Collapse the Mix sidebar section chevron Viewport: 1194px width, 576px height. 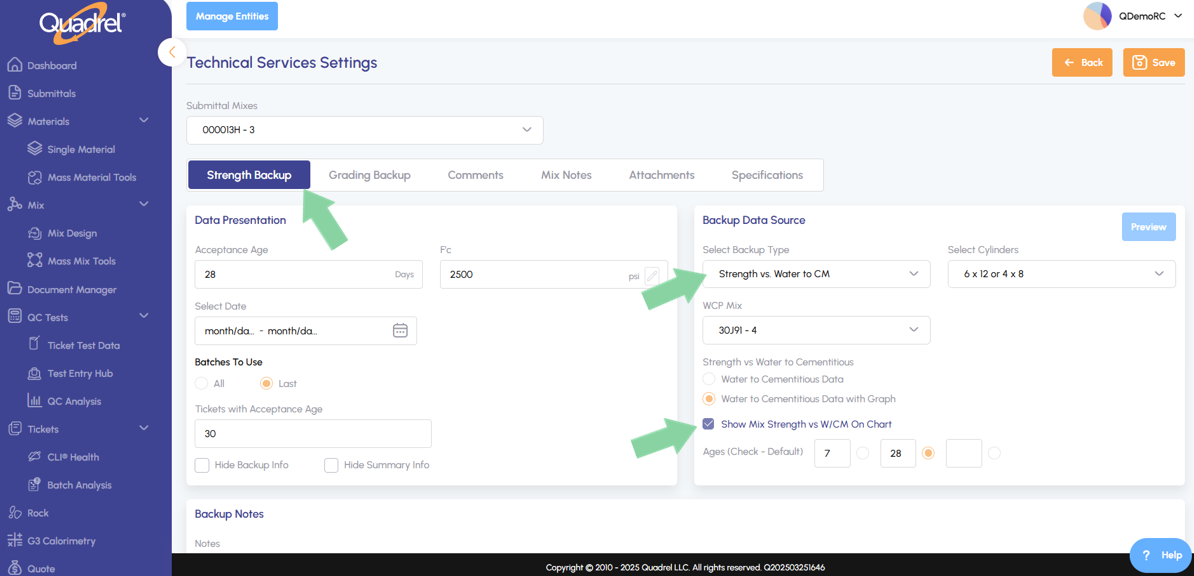(x=144, y=204)
